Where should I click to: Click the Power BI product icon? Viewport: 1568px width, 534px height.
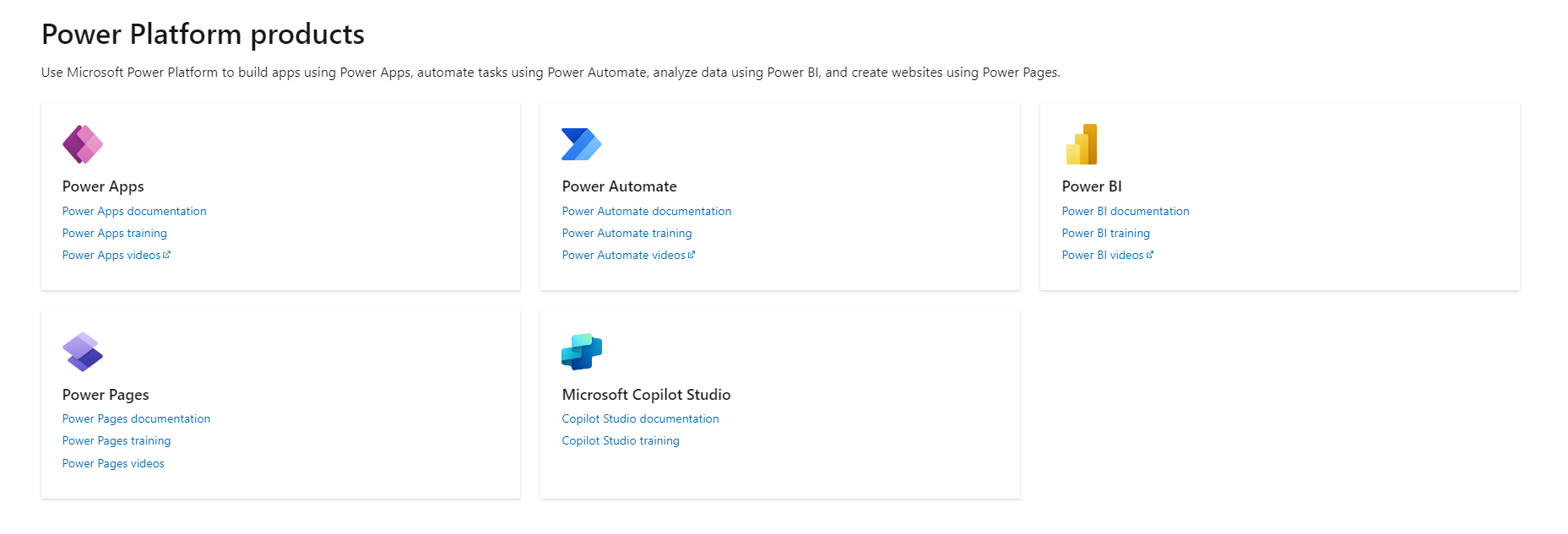coord(1081,143)
